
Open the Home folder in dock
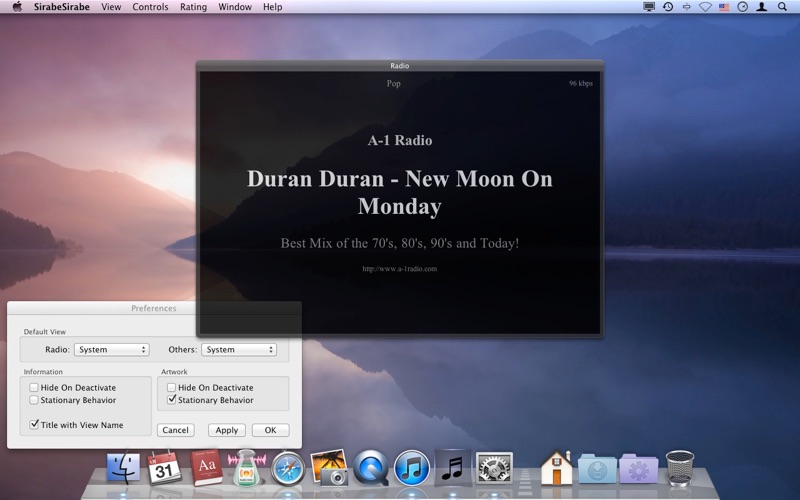(x=556, y=467)
